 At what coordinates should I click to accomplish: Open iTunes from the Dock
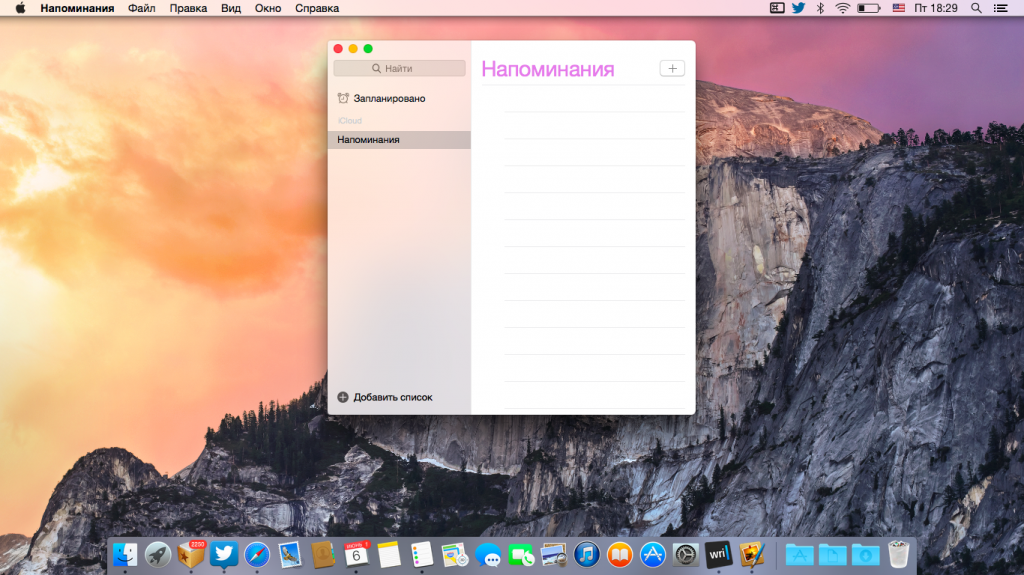click(x=587, y=554)
